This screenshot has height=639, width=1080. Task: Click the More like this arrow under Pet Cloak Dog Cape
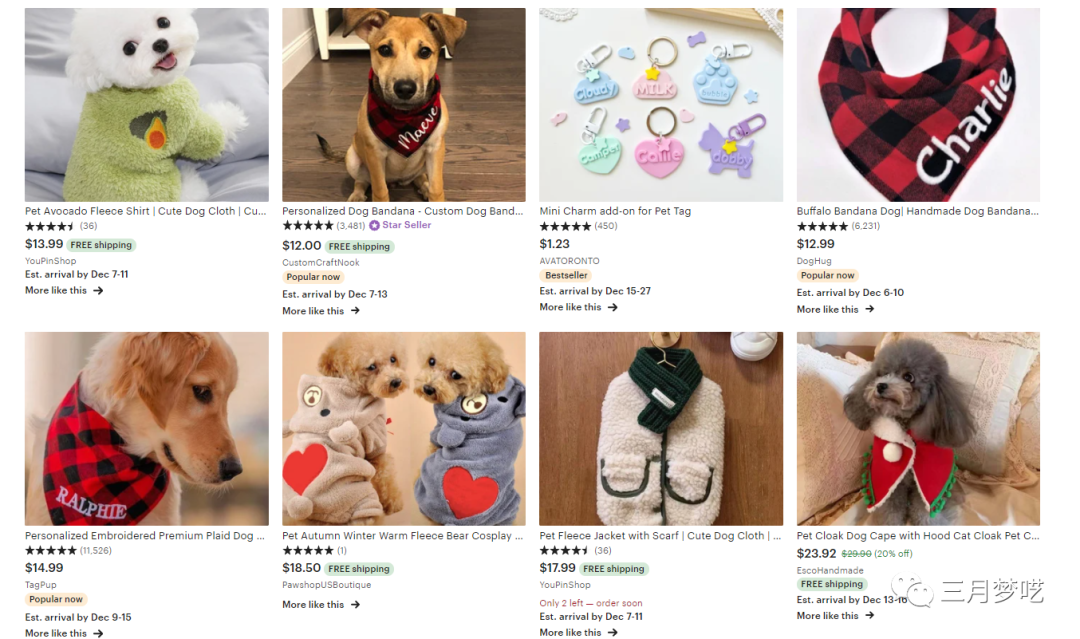(870, 616)
